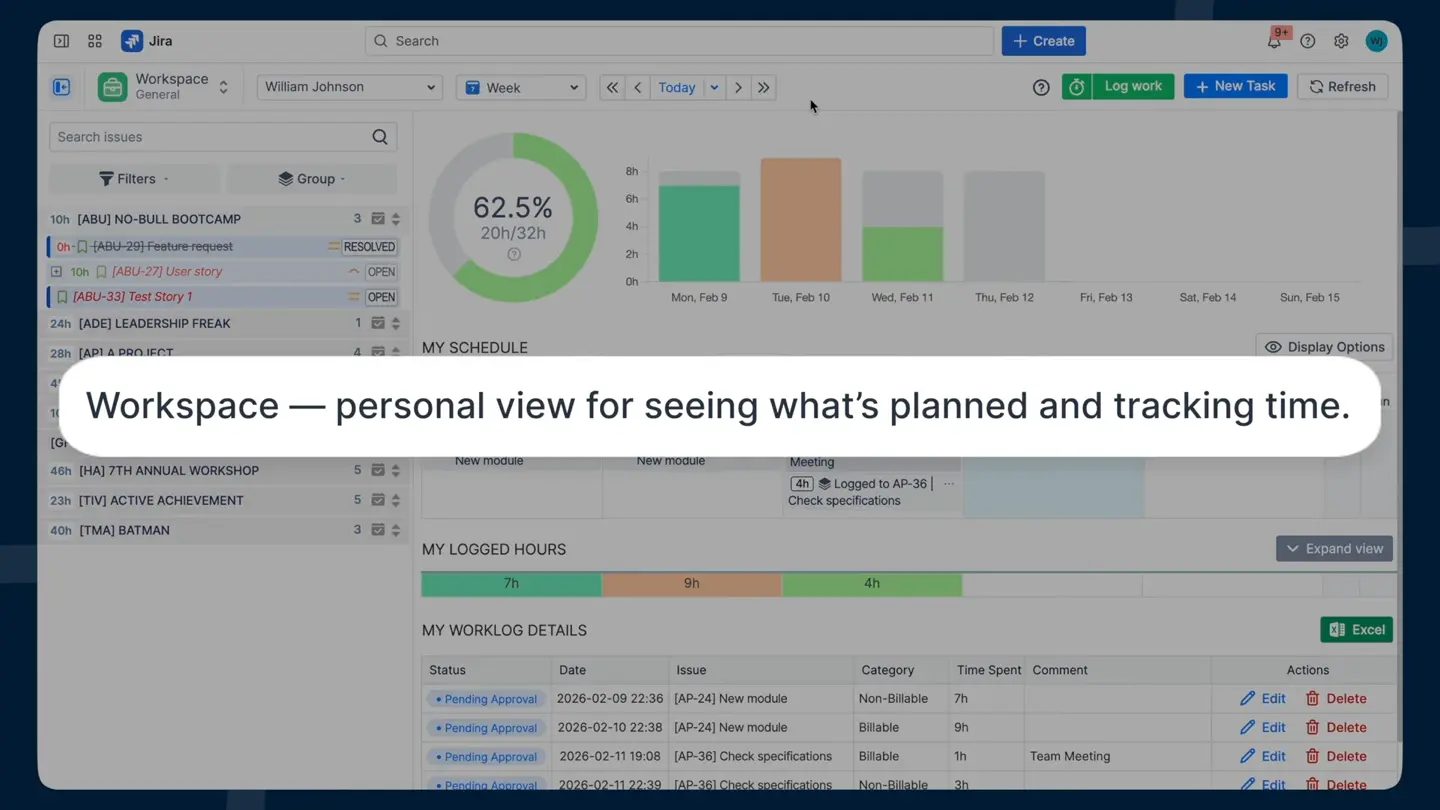Click the sort arrows on NO-BULL BOOTCAMP row
1440x810 pixels.
(396, 219)
